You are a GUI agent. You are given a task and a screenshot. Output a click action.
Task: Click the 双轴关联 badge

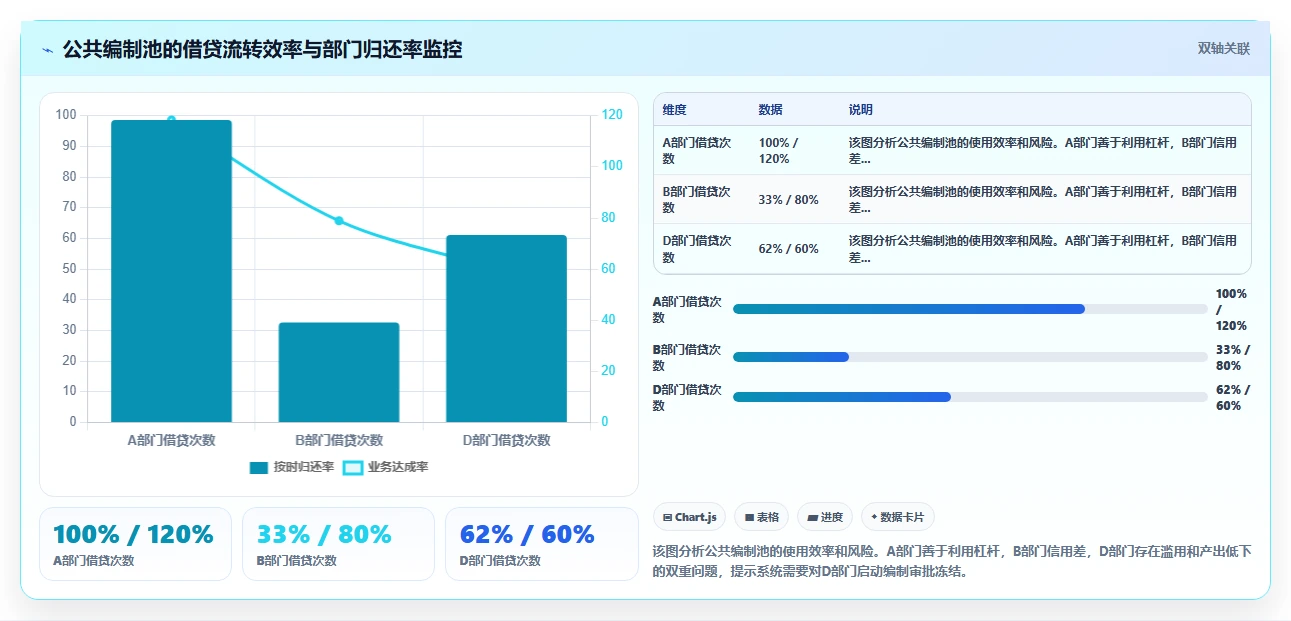pyautogui.click(x=1224, y=48)
